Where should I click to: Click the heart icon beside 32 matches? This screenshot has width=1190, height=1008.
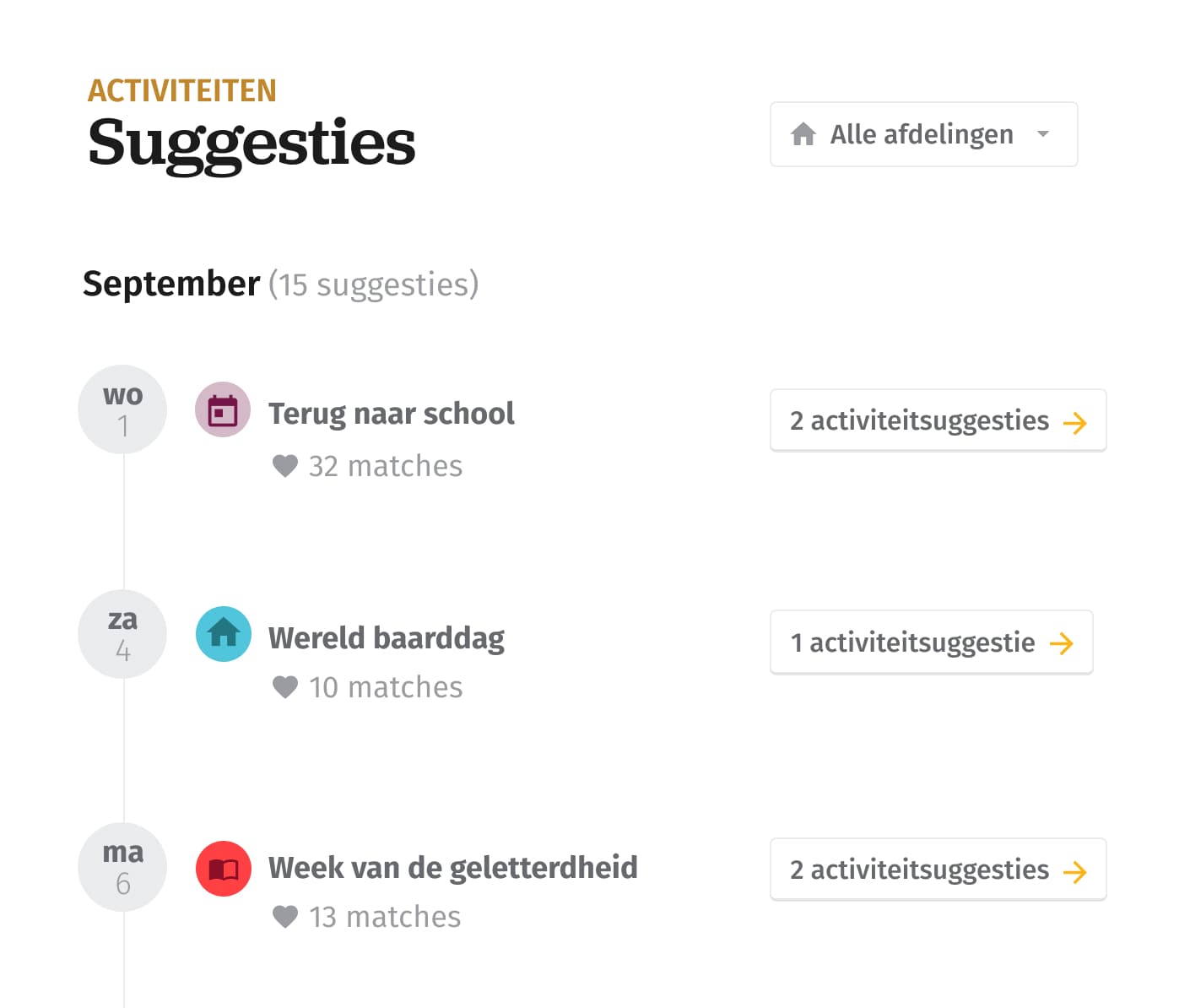285,466
